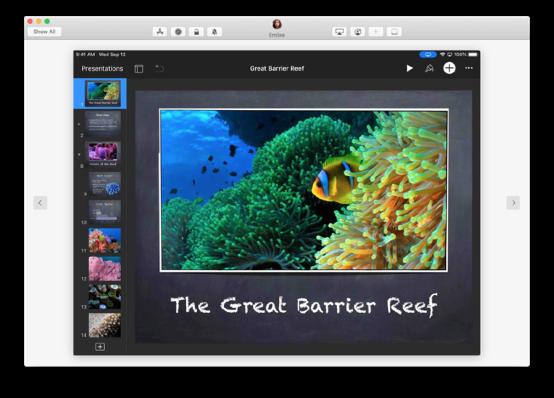Expand the slide 2 group disclosure triangle
554x398 pixels.
(x=79, y=124)
